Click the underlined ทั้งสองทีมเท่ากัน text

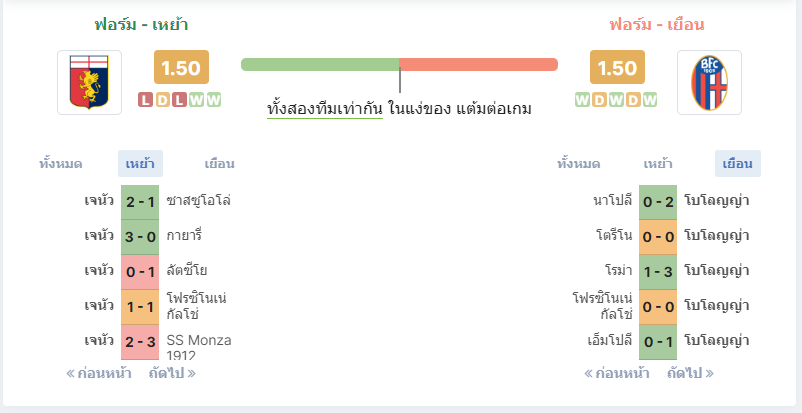[x=325, y=109]
